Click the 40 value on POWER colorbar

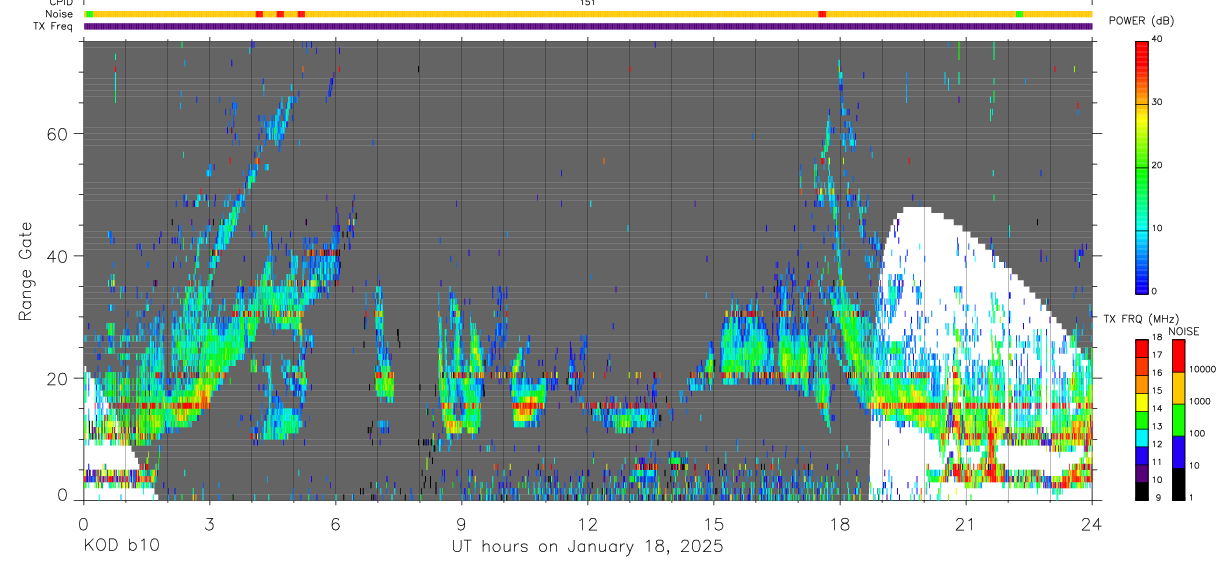[1157, 39]
